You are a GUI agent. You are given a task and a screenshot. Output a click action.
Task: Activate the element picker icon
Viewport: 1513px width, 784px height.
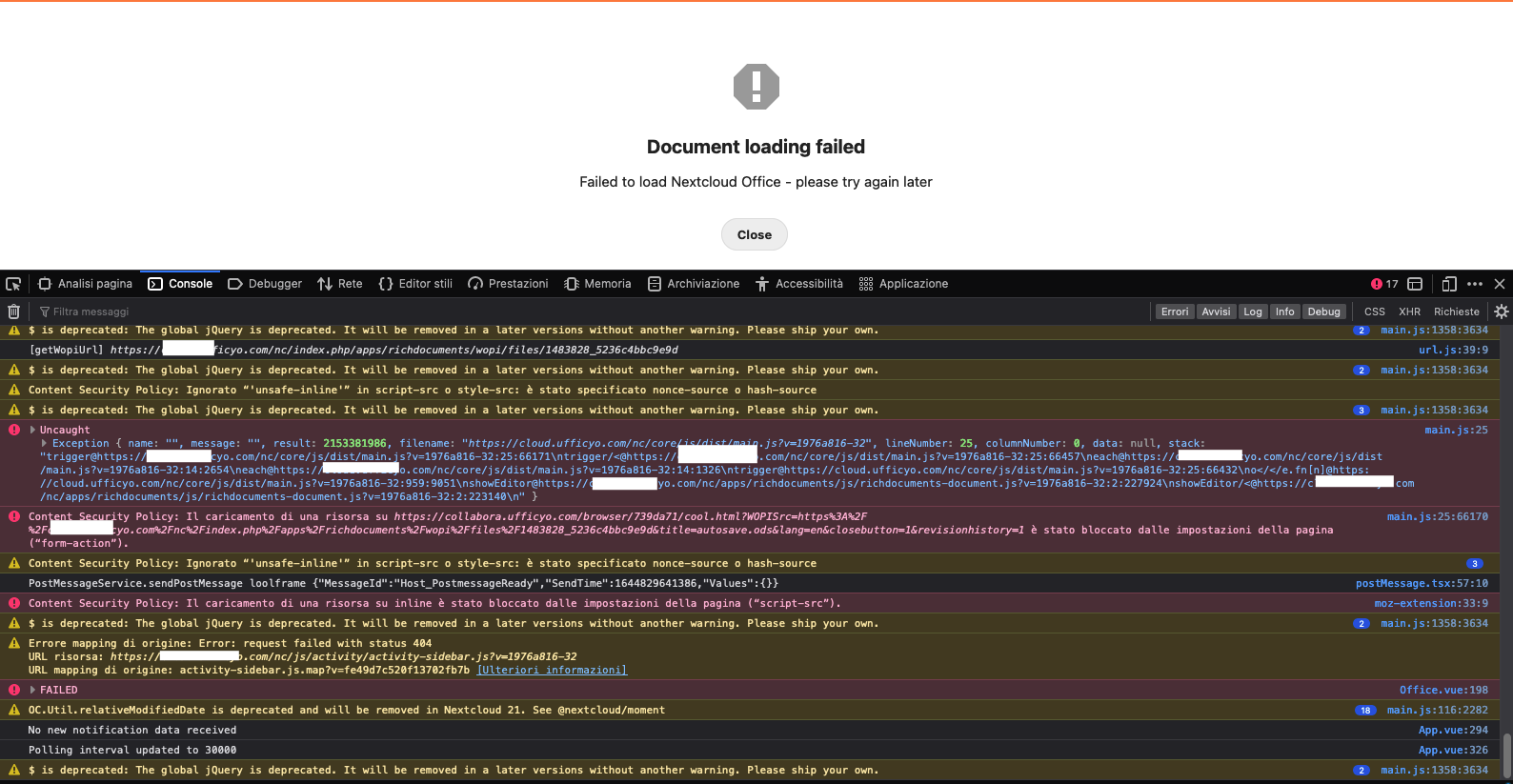click(x=13, y=284)
